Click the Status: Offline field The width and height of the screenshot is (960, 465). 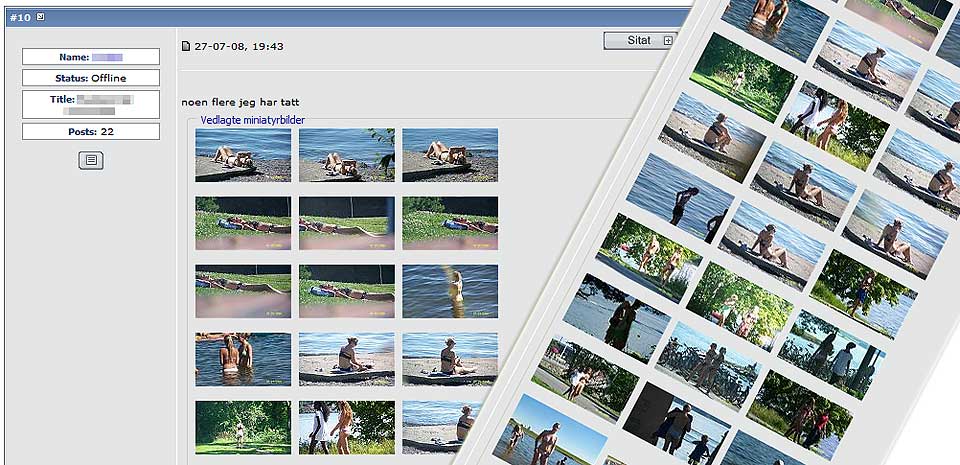click(91, 78)
